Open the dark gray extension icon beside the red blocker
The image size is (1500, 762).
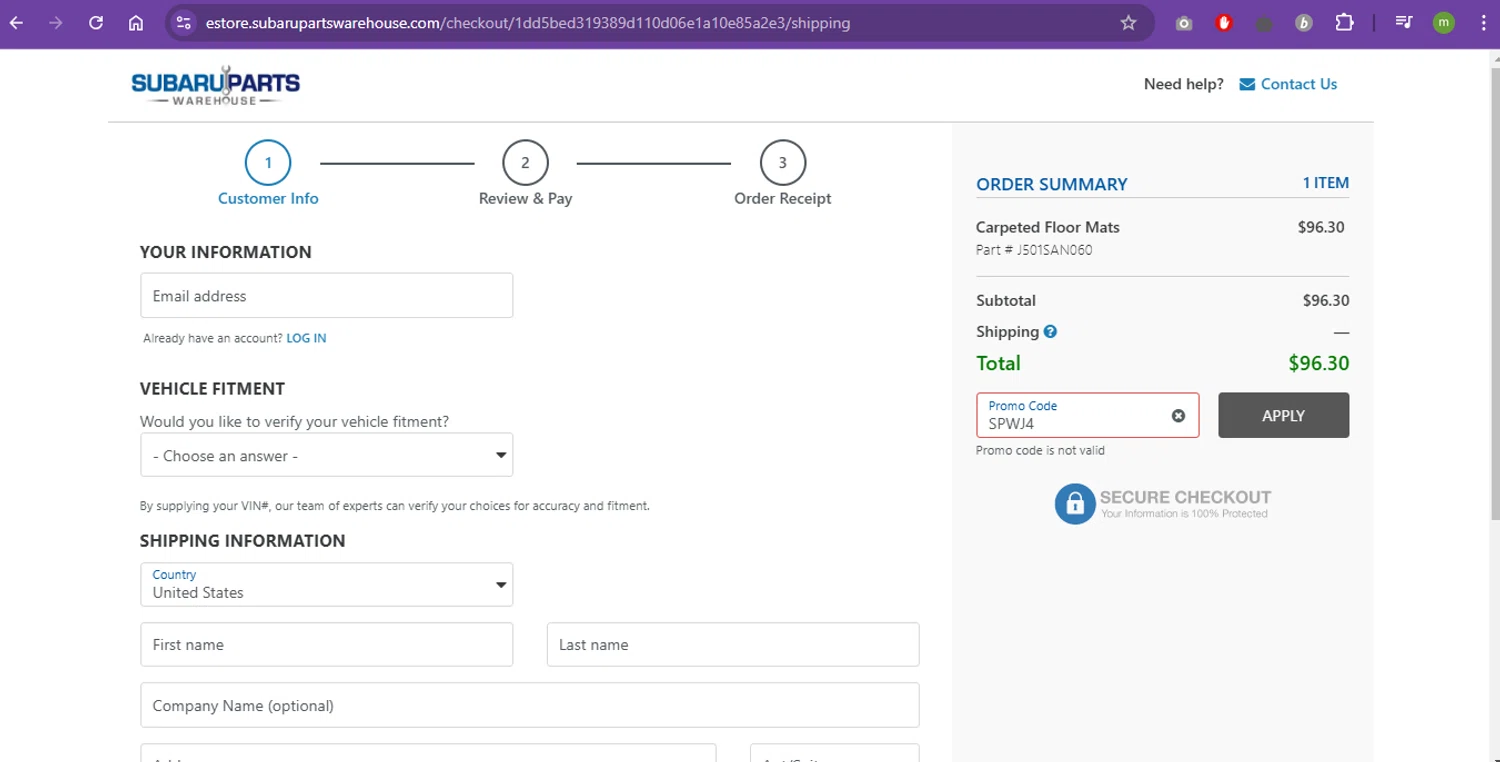1264,23
